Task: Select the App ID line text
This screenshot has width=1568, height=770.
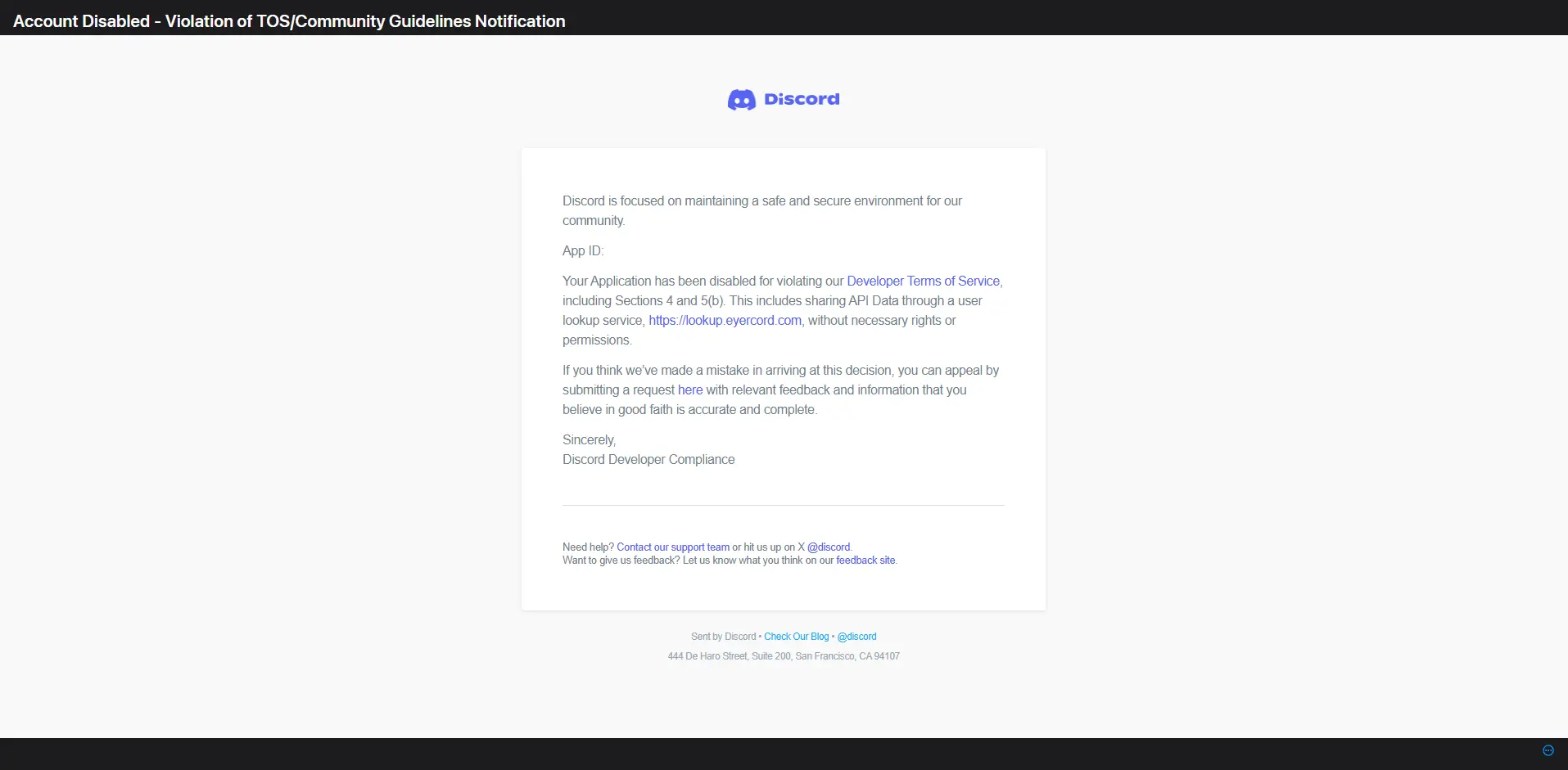Action: click(582, 250)
